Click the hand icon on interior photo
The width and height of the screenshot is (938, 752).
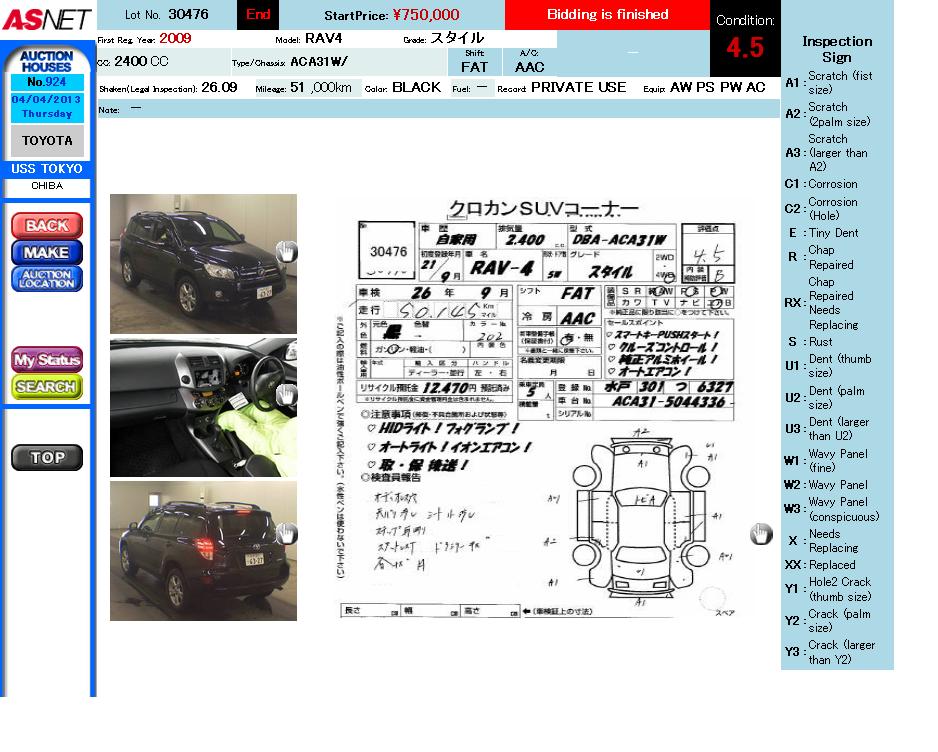(x=287, y=395)
